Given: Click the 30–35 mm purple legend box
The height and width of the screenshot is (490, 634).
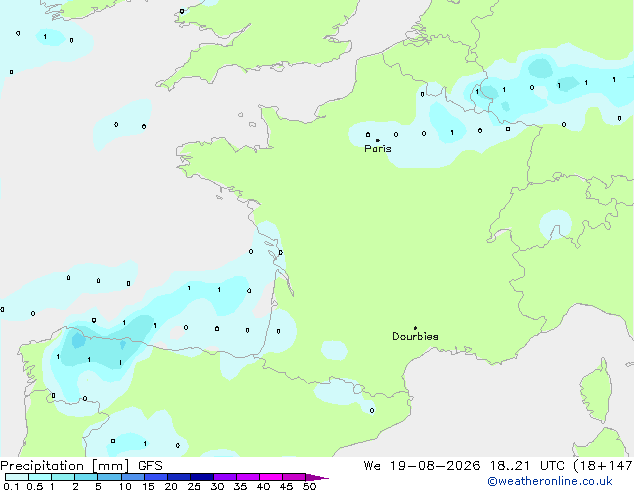Looking at the screenshot, I should 225,477.
